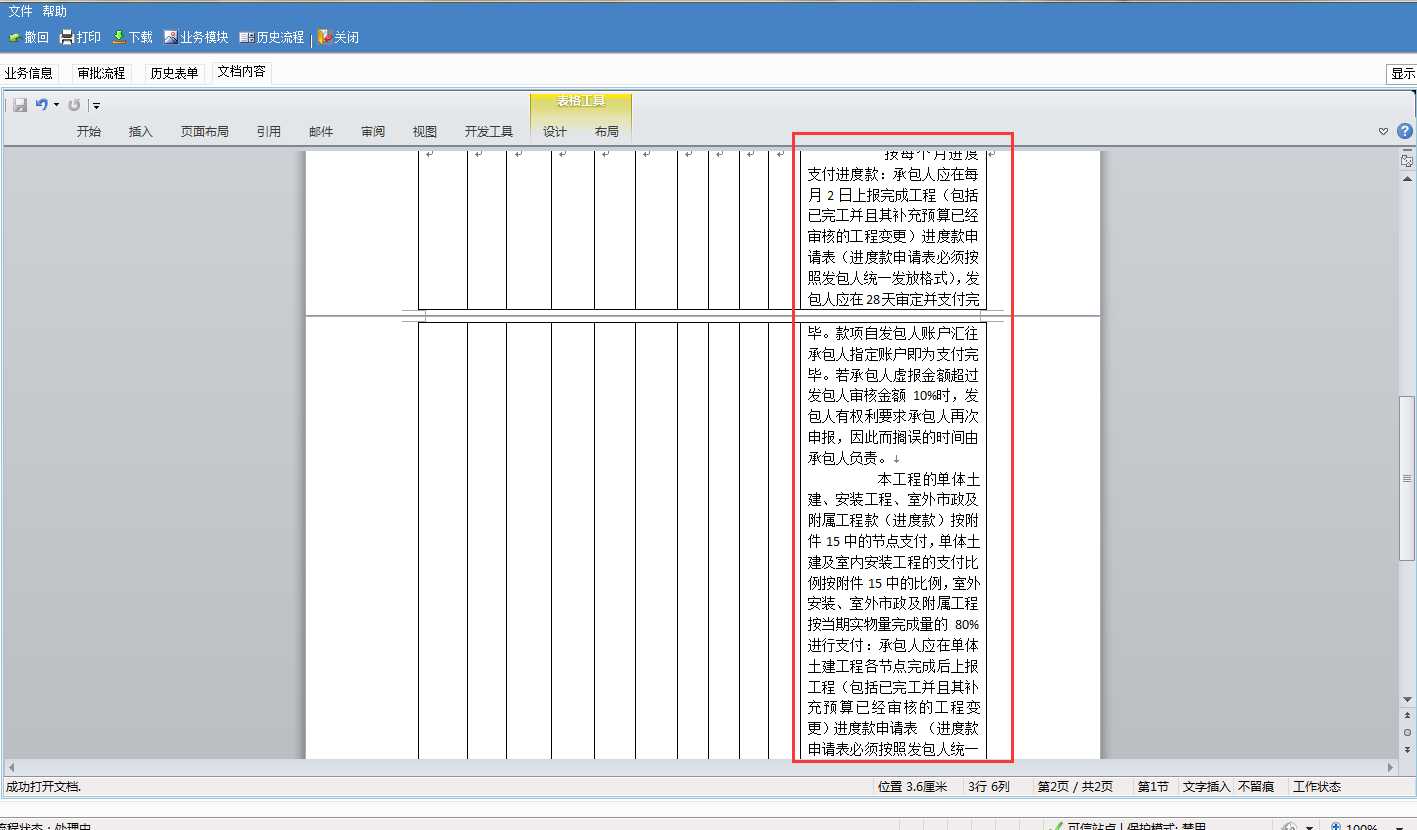
Task: Click the 3行 6列 status bar entry
Action: click(x=989, y=787)
